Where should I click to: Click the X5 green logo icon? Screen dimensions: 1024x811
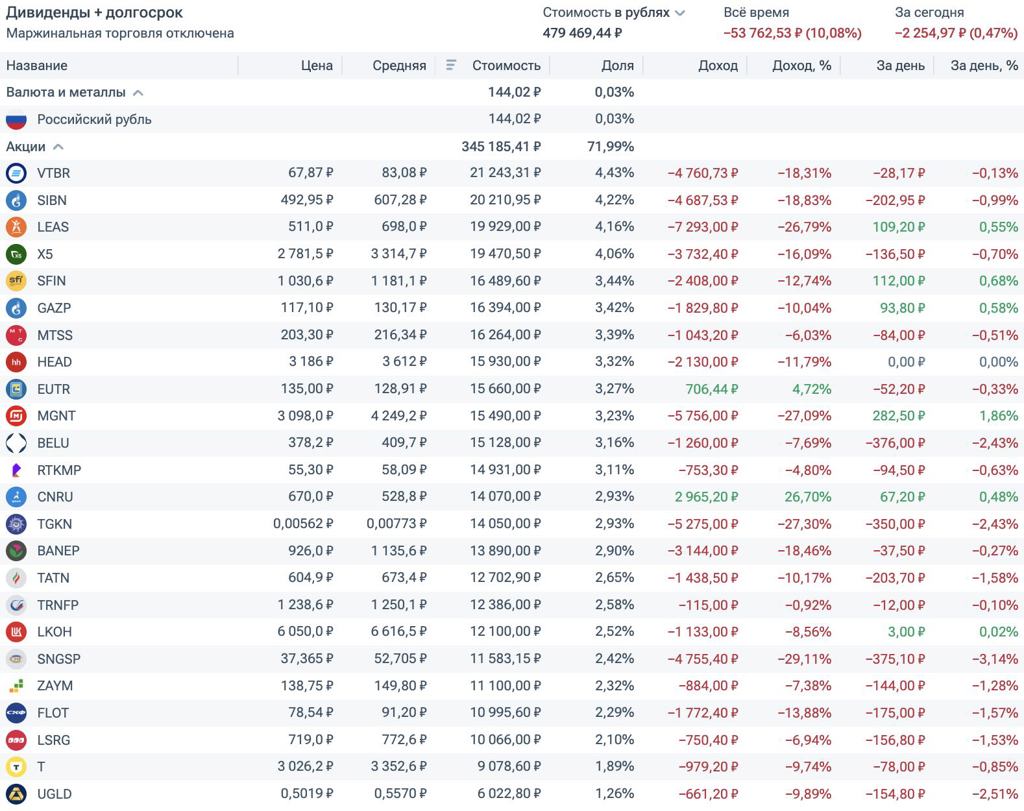[16, 254]
